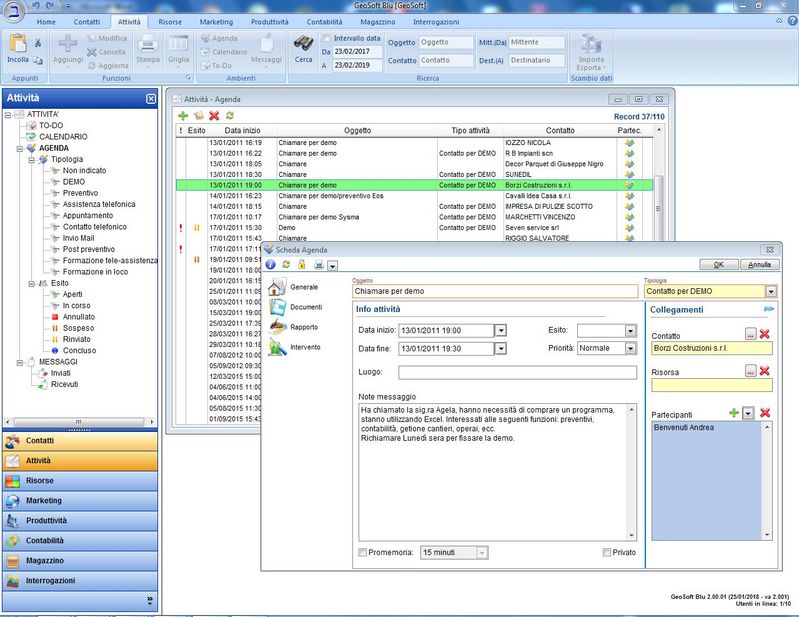Click the Annulla button

[760, 265]
